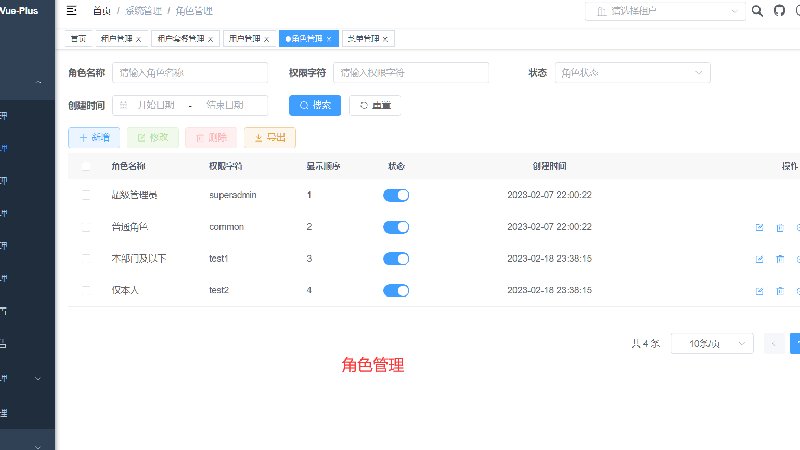Close the 用户管理 tab with its x
The height and width of the screenshot is (450, 800).
(x=266, y=39)
